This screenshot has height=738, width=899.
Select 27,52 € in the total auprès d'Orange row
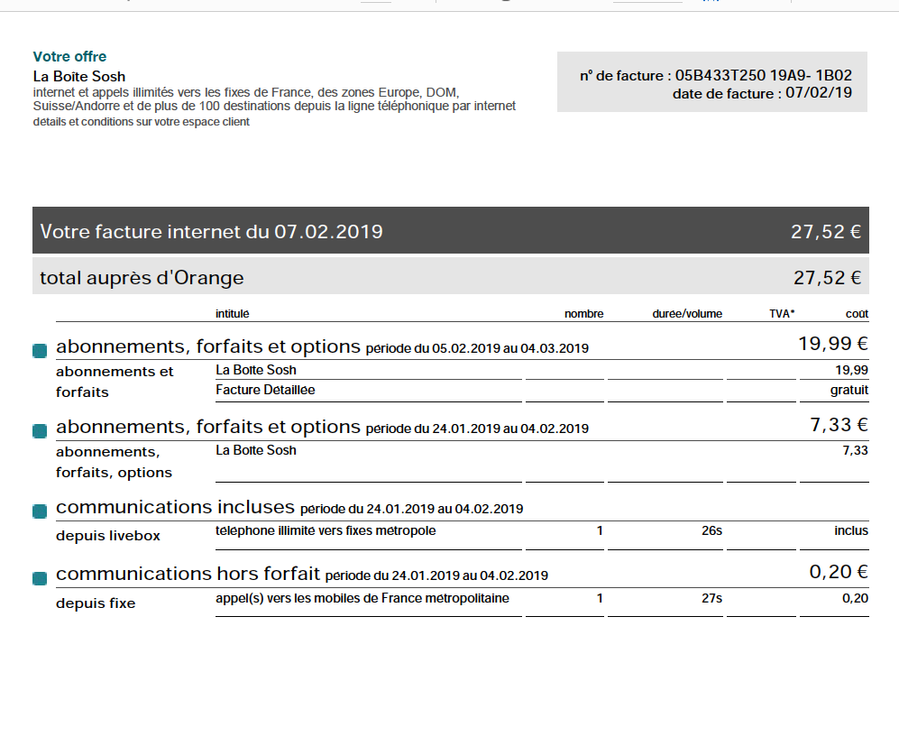click(x=827, y=278)
